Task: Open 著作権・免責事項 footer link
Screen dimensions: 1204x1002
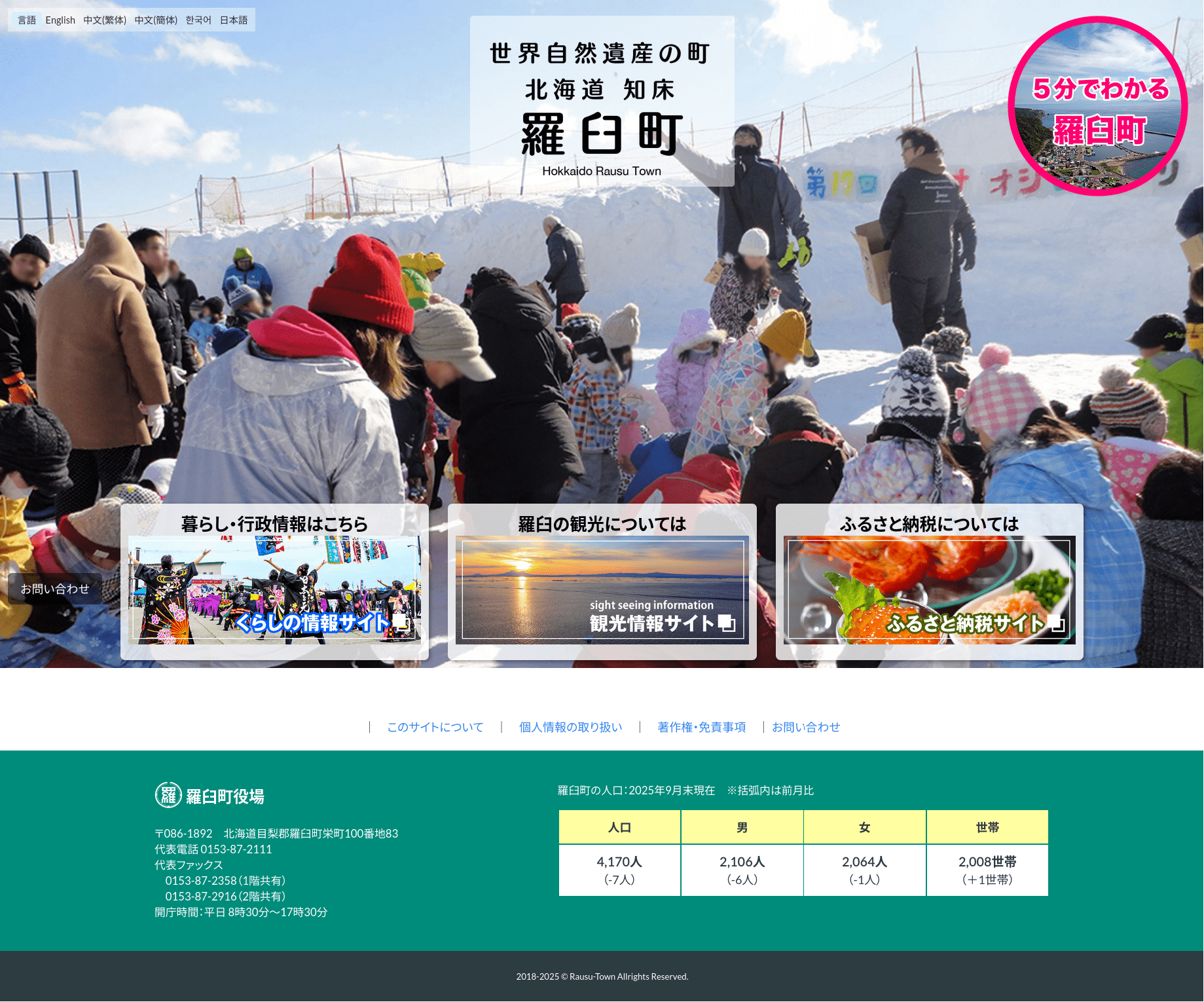Action: [701, 727]
